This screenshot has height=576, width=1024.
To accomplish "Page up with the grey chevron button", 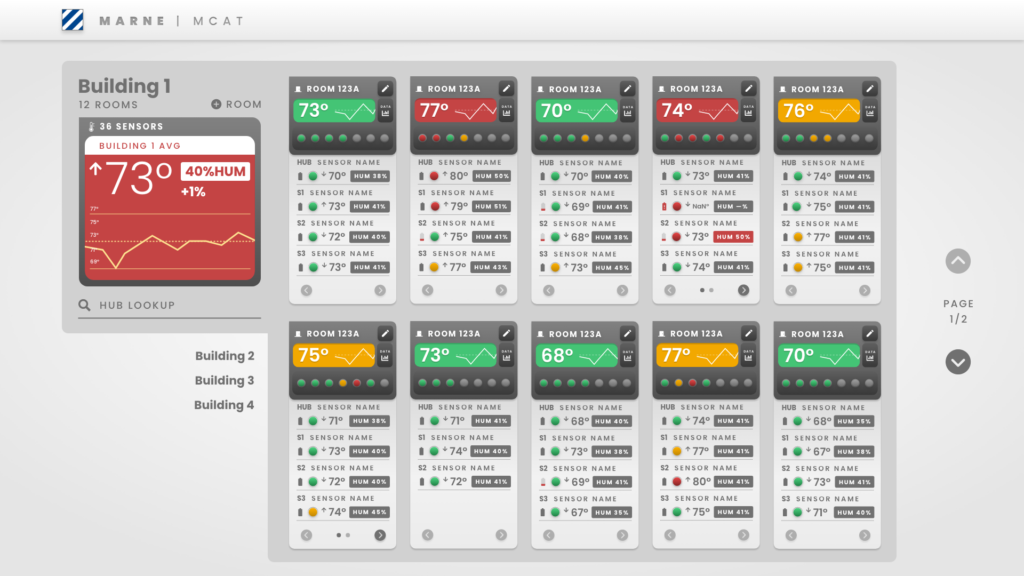I will pyautogui.click(x=958, y=261).
